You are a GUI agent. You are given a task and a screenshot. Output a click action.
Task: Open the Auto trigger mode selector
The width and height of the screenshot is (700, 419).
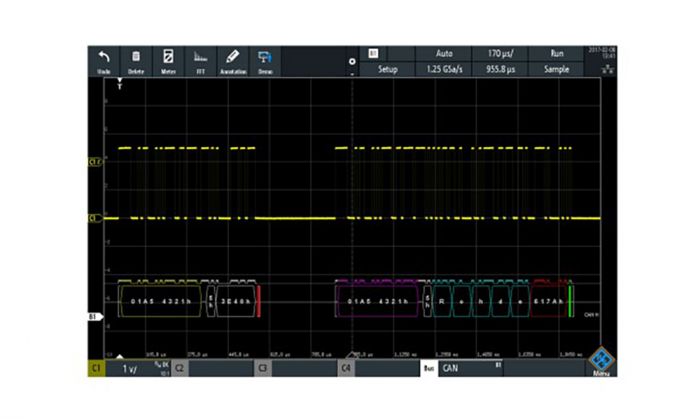click(443, 53)
